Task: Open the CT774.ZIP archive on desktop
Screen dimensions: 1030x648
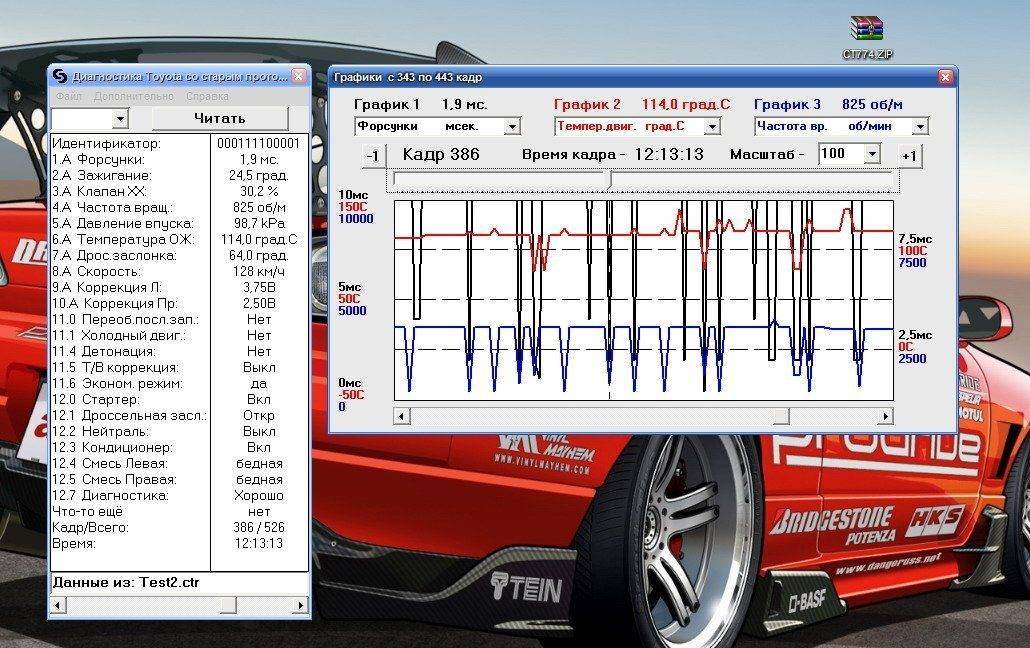Action: [866, 31]
